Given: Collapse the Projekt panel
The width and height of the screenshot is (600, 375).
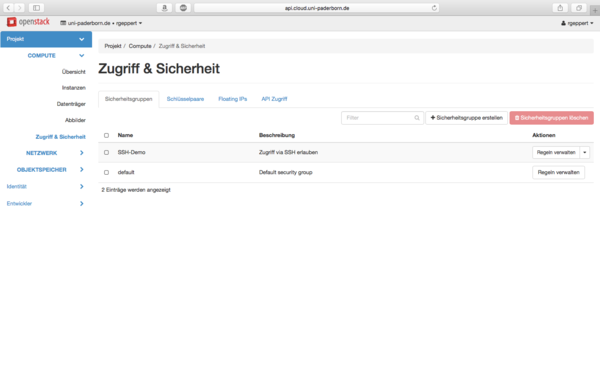Looking at the screenshot, I should click(46, 39).
